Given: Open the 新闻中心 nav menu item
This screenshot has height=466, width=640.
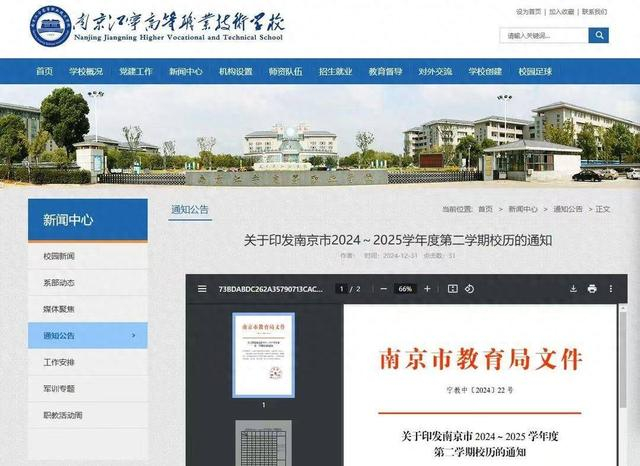Looking at the screenshot, I should [186, 71].
